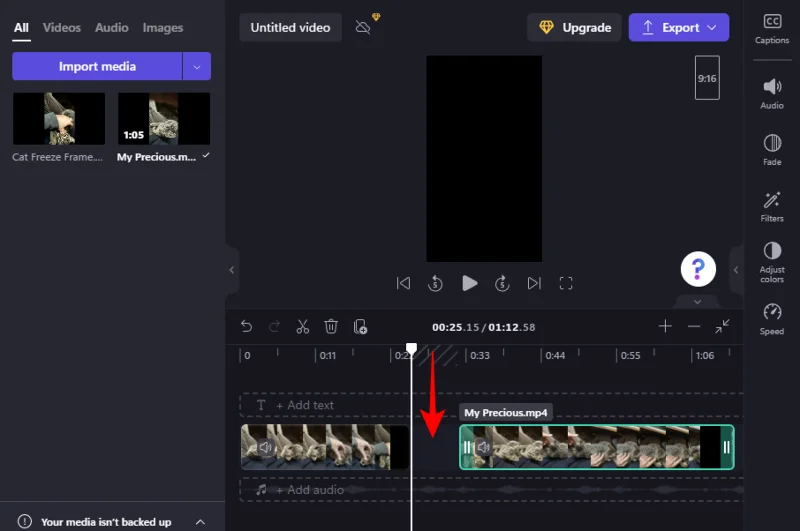800x531 pixels.
Task: Click the timeline playhead handle
Action: [411, 348]
